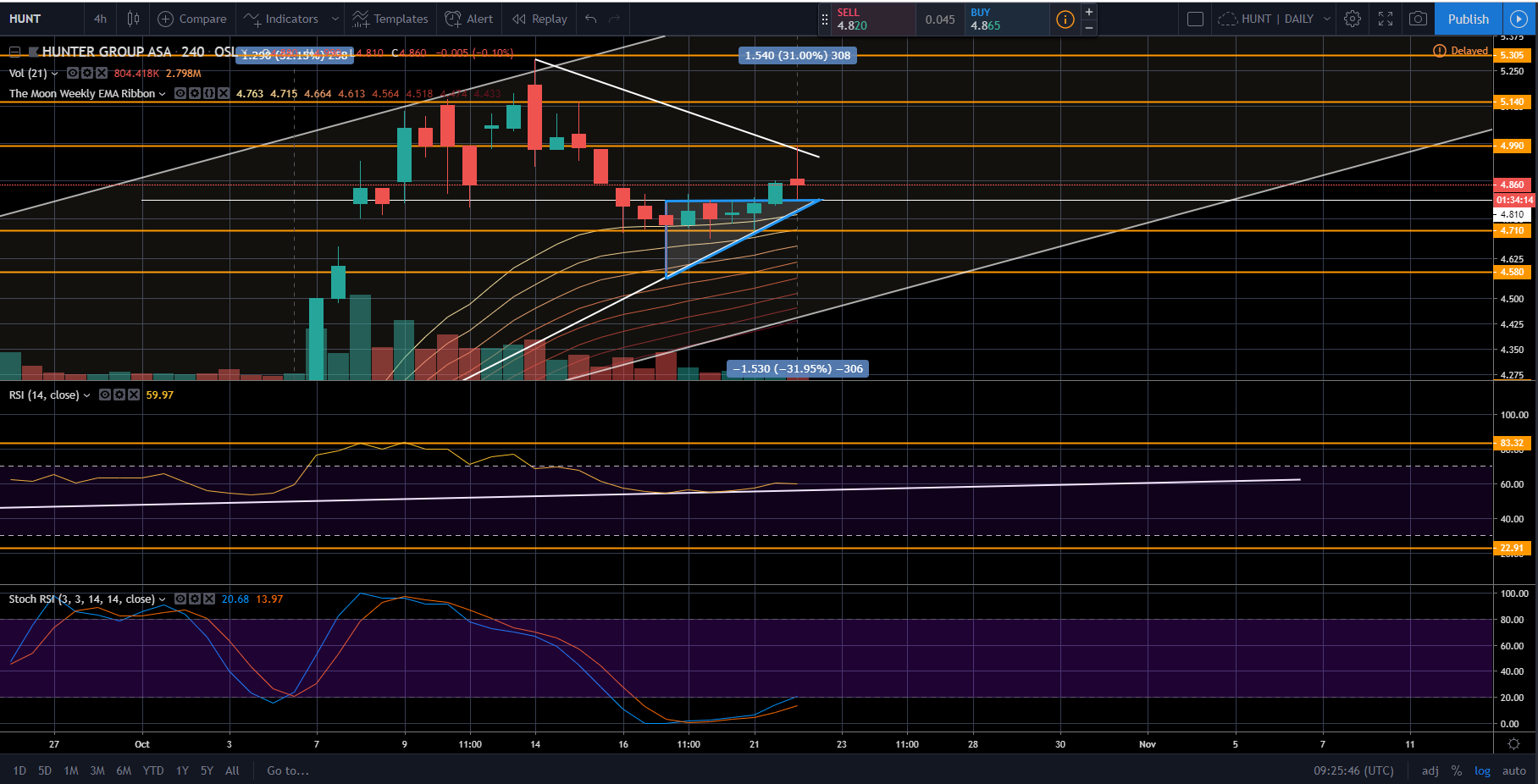This screenshot has width=1538, height=784.
Task: Expand the Stoch RSI indicator dropdown
Action: click(162, 599)
